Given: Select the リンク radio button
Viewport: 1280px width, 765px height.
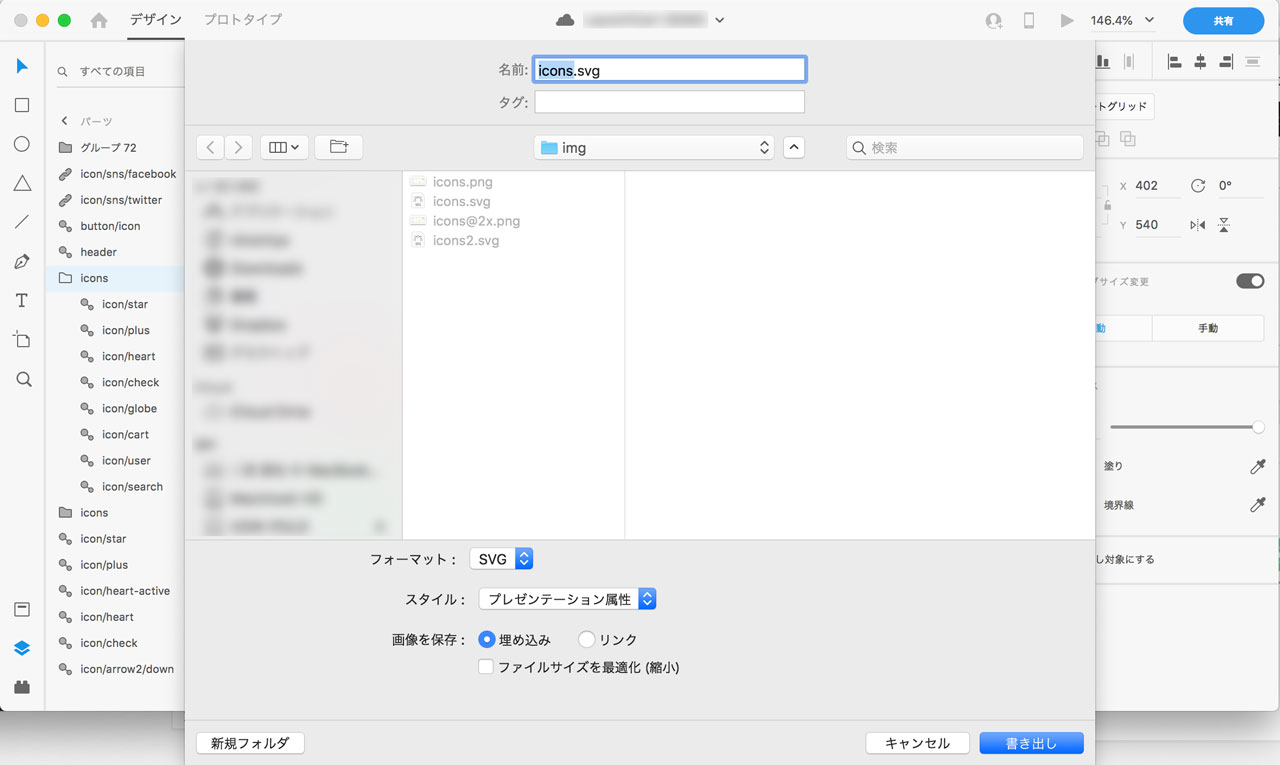Looking at the screenshot, I should click(x=587, y=640).
